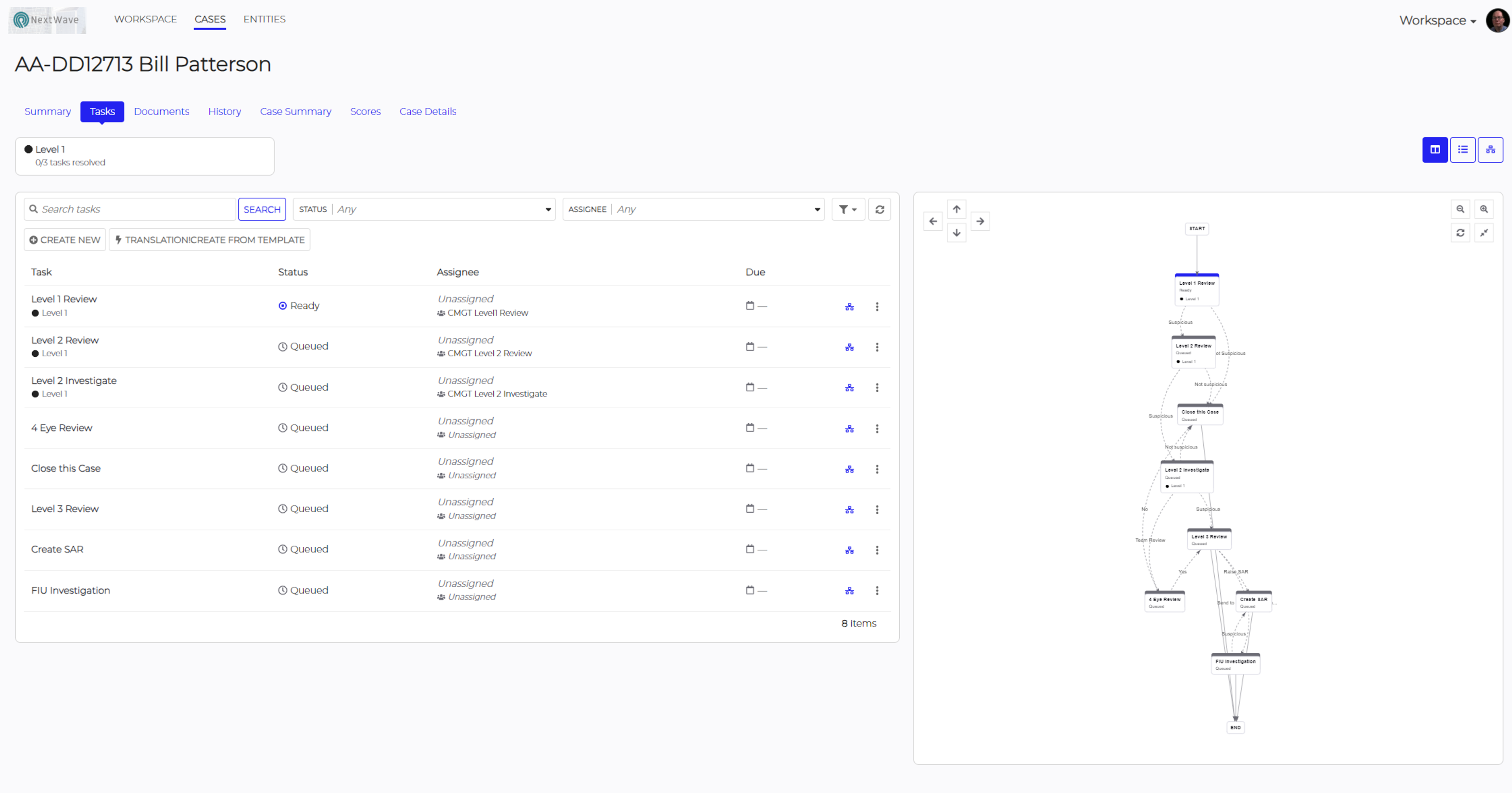Open the Level 1 stage card

point(145,156)
